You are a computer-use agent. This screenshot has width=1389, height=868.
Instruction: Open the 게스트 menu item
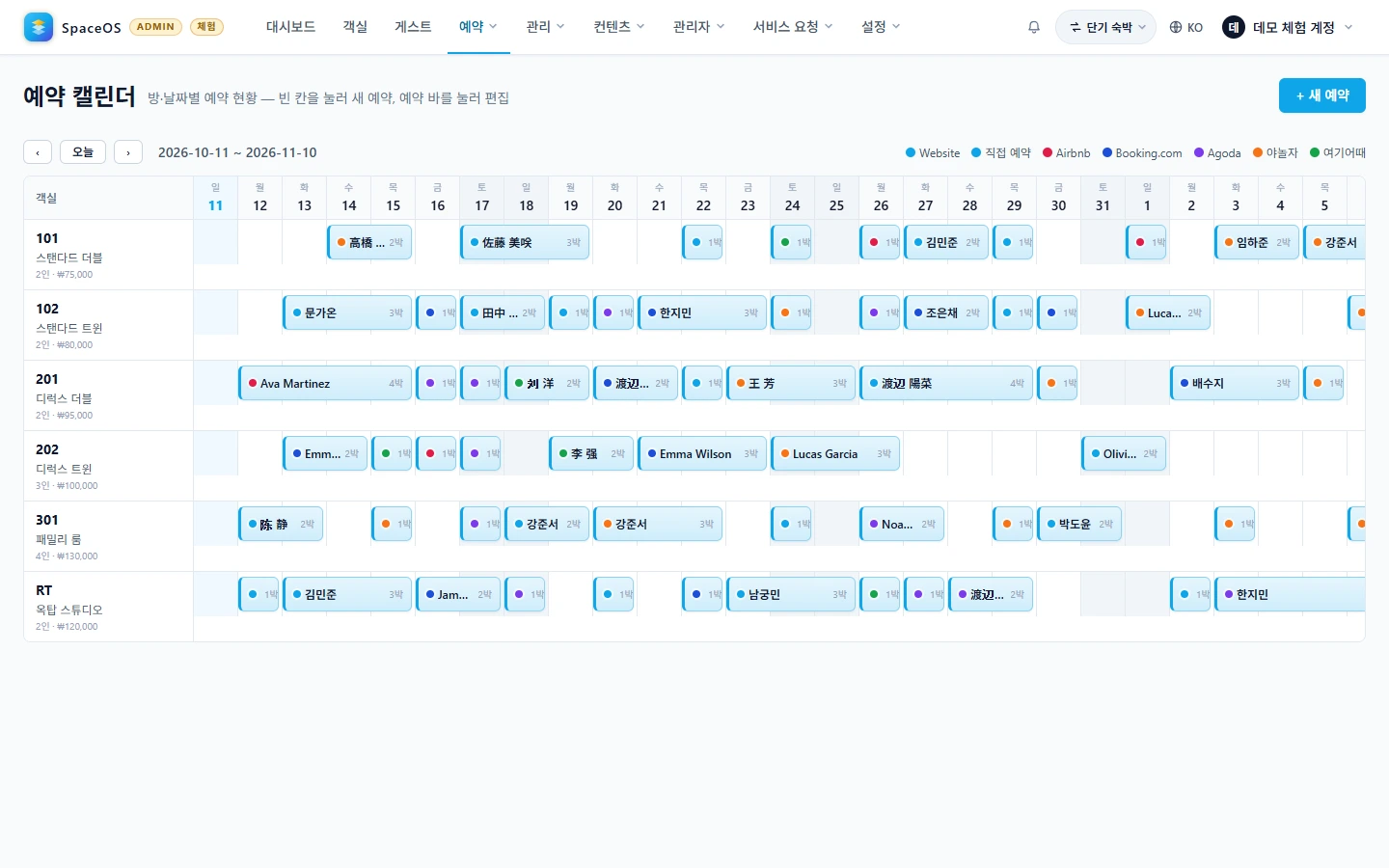[x=413, y=27]
